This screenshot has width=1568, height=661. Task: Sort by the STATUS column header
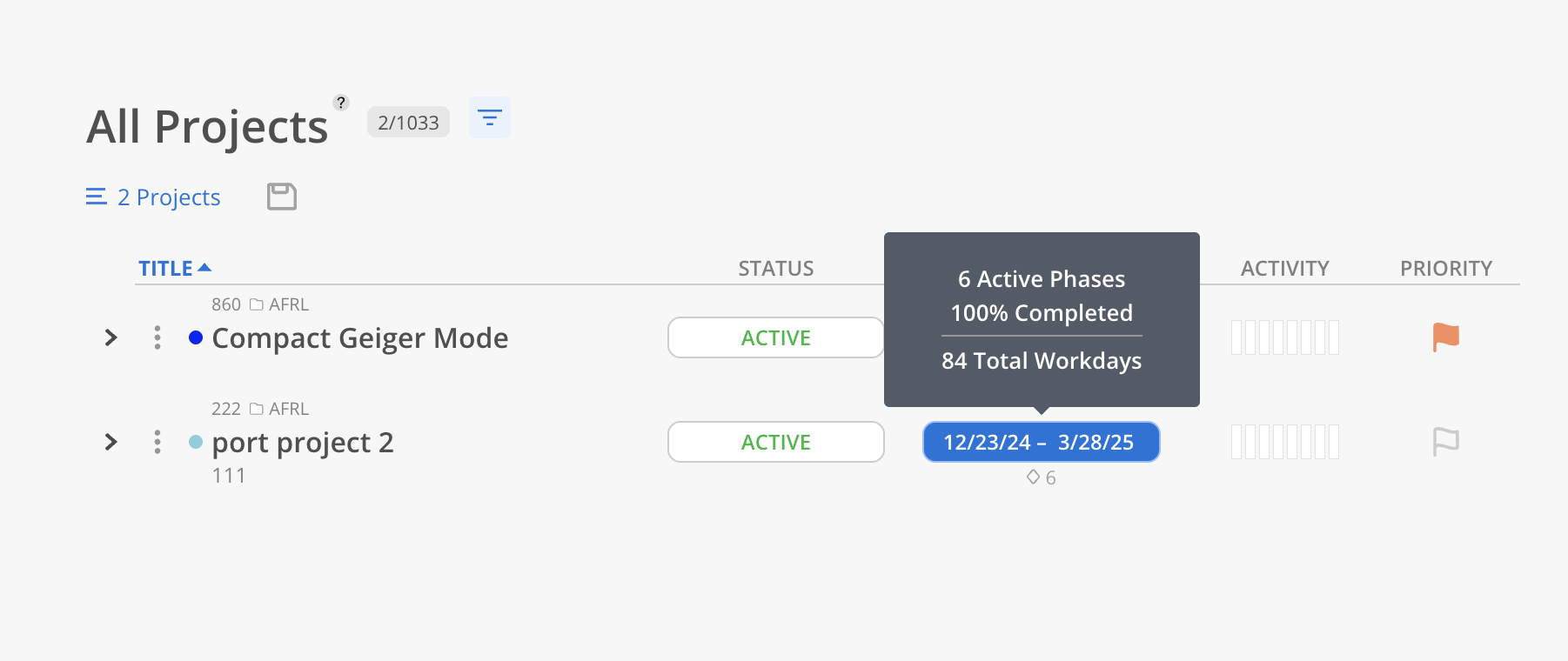775,269
